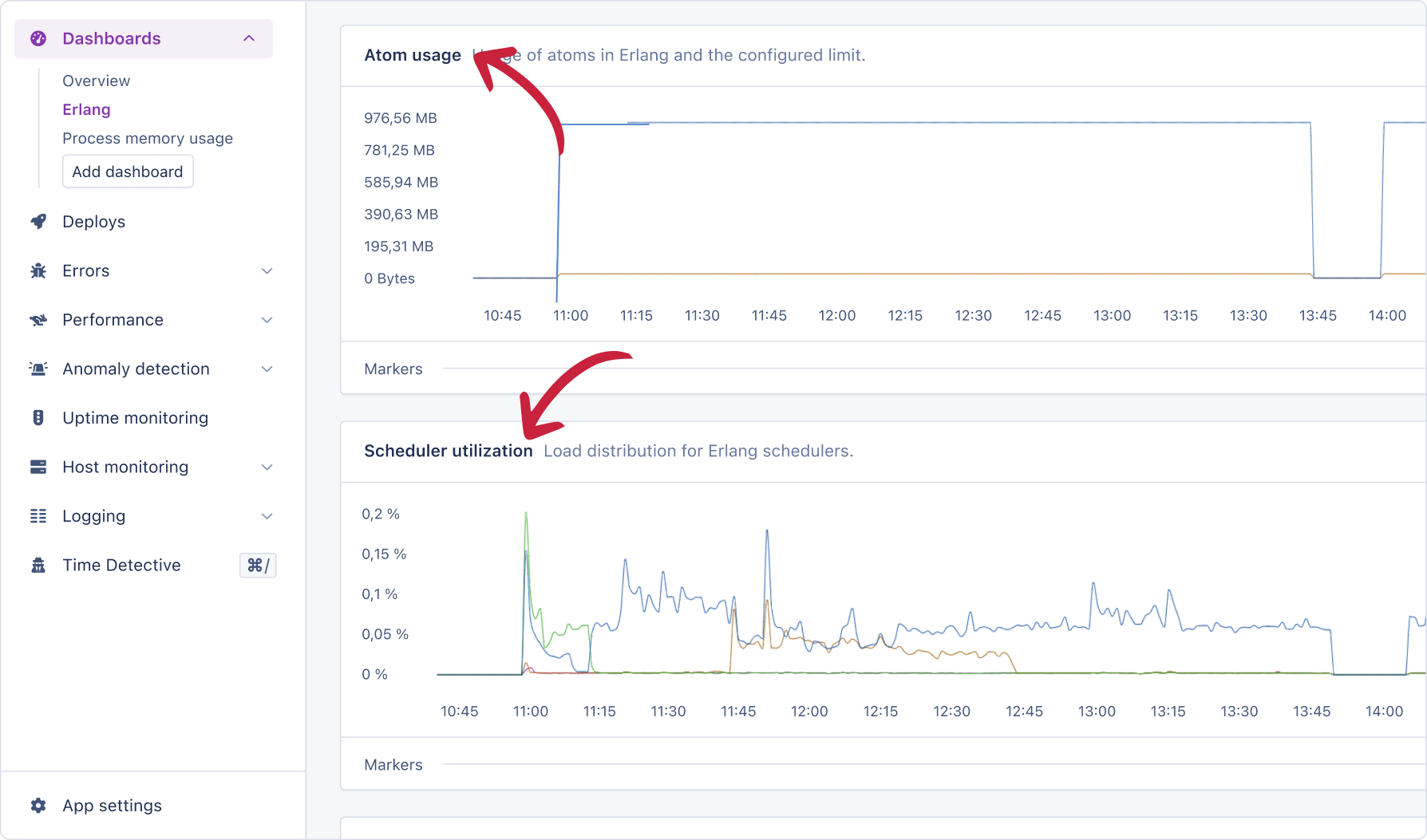Click the 976,56 MB axis label
1427x840 pixels.
tap(401, 118)
